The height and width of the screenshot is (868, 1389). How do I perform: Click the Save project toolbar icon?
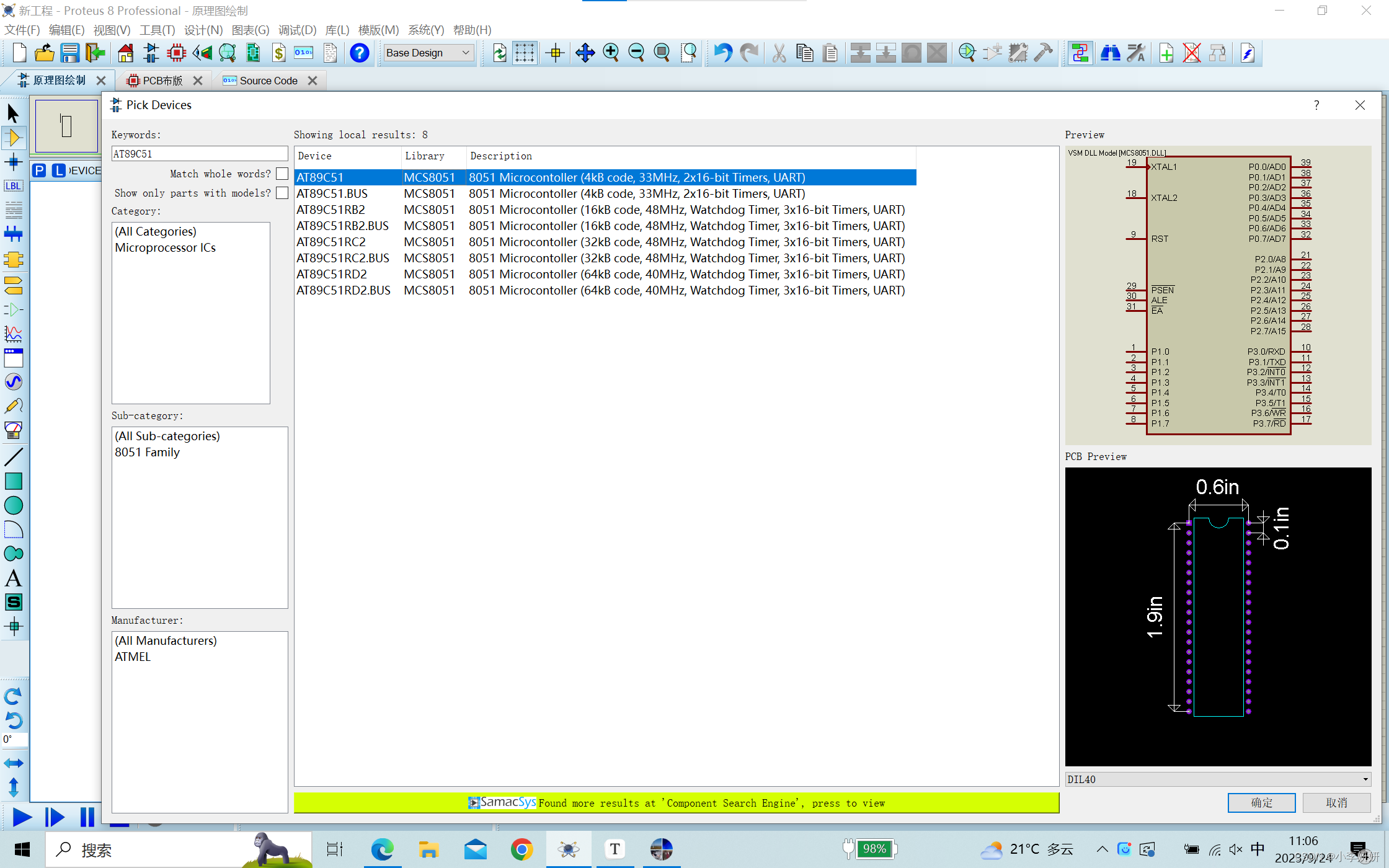tap(69, 53)
